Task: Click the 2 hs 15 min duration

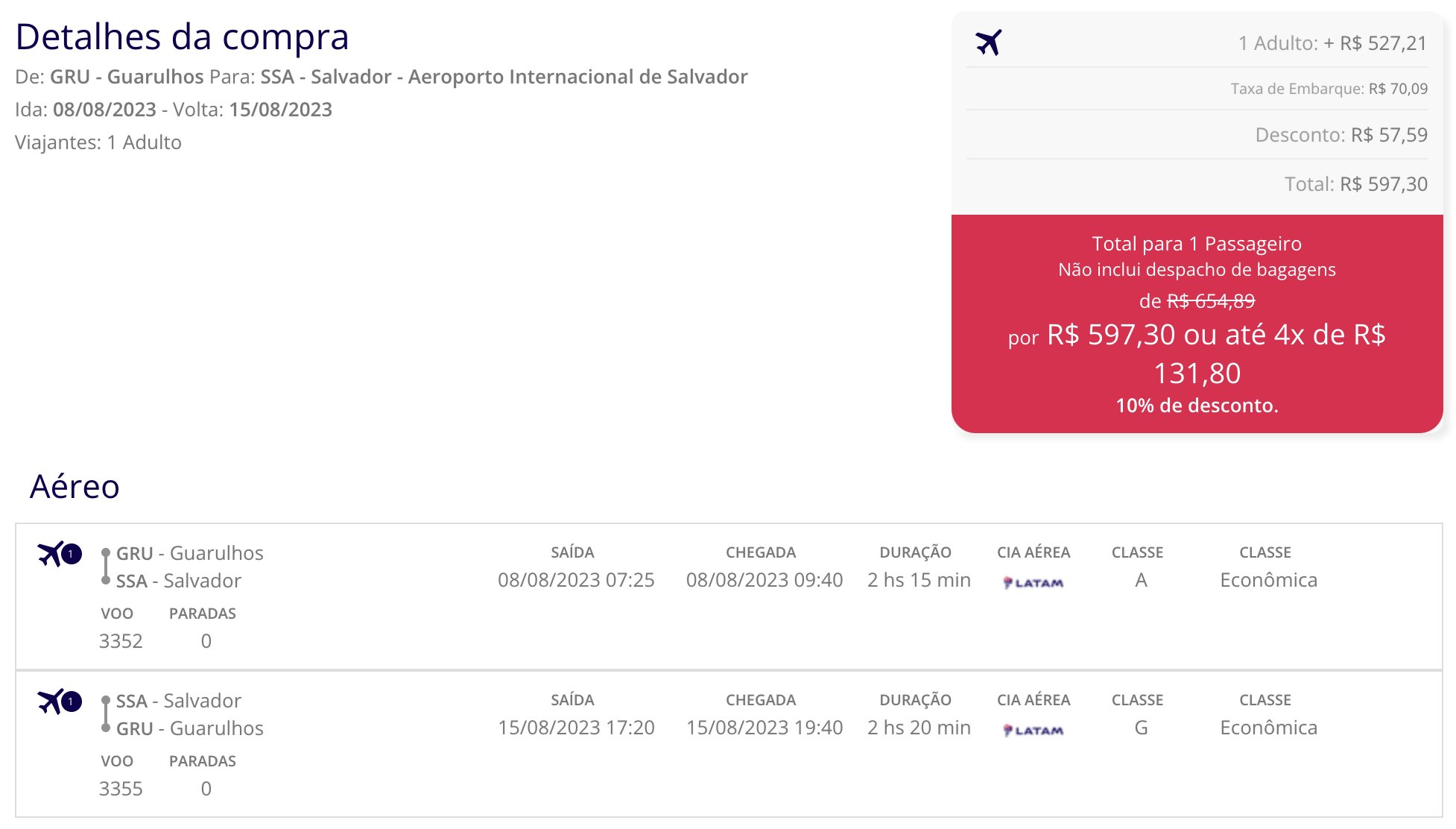Action: click(919, 580)
